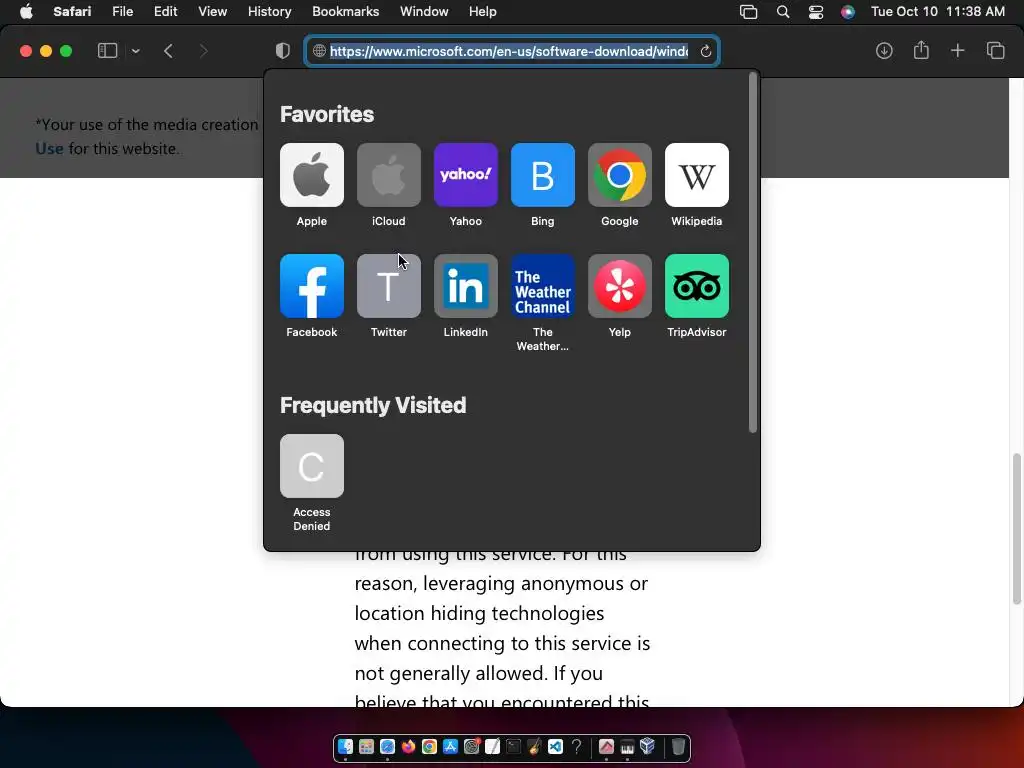Open the History menu
The width and height of the screenshot is (1024, 768).
269,12
